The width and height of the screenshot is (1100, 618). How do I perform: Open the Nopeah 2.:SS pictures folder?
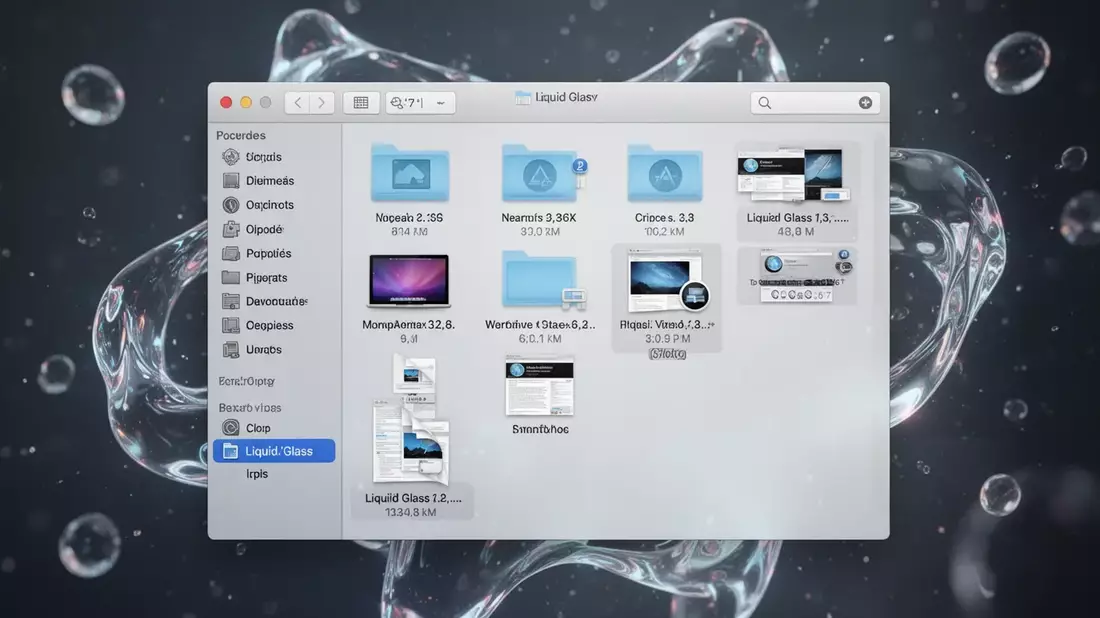410,173
